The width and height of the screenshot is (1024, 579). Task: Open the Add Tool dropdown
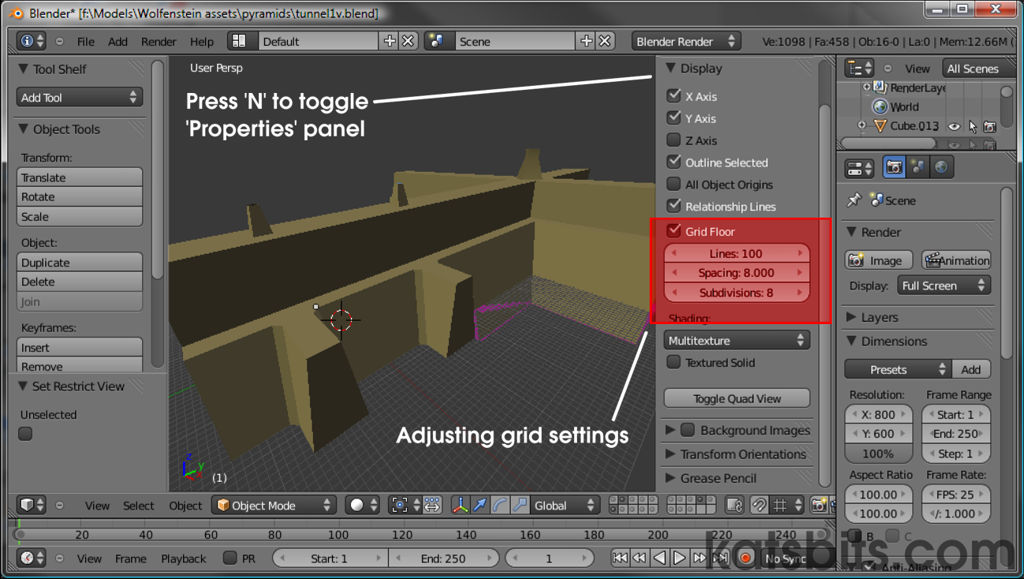point(79,97)
